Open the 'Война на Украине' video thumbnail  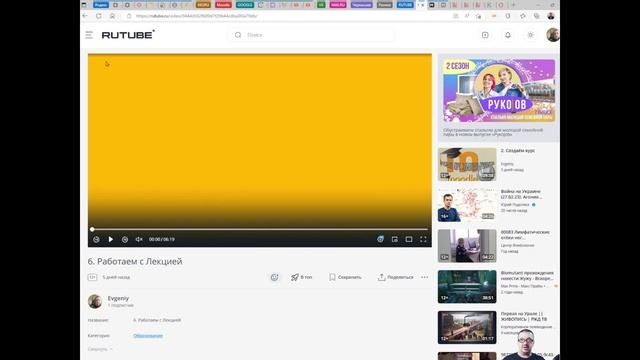pos(467,205)
